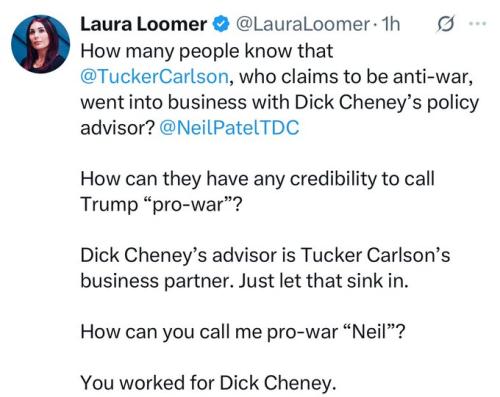Click the blue verified checkmark badge
Image resolution: width=500 pixels, height=397 pixels.
click(221, 25)
